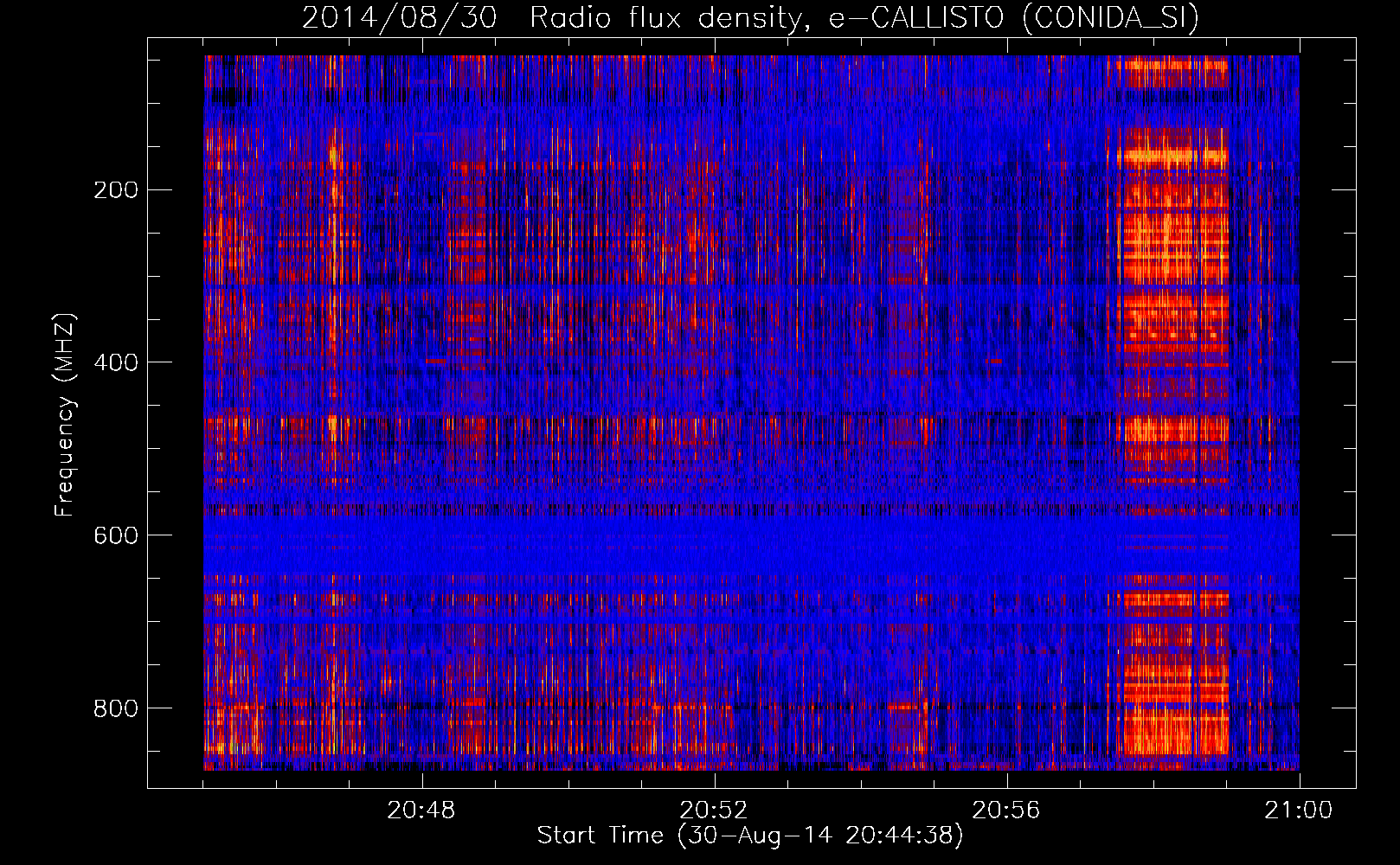Click the 20:48 time tick label
This screenshot has width=1400, height=865.
tap(421, 811)
